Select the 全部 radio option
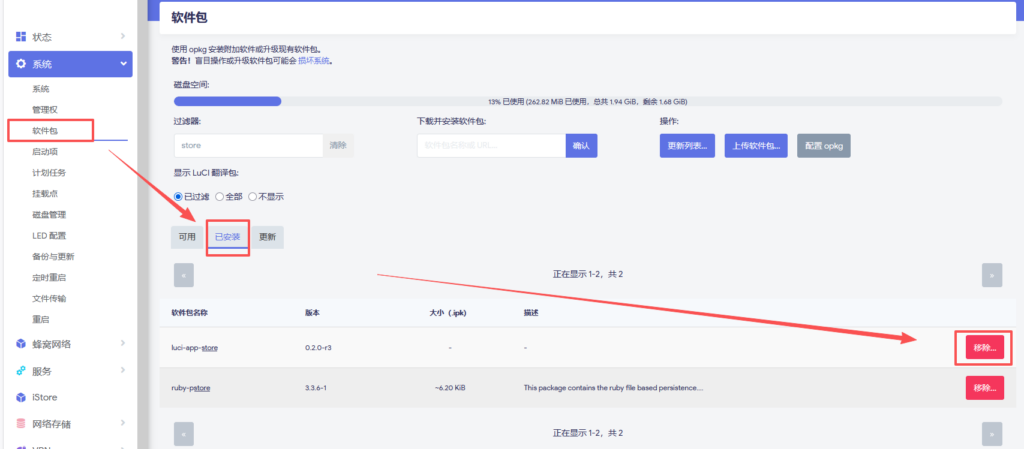Viewport: 1024px width, 449px height. (219, 196)
